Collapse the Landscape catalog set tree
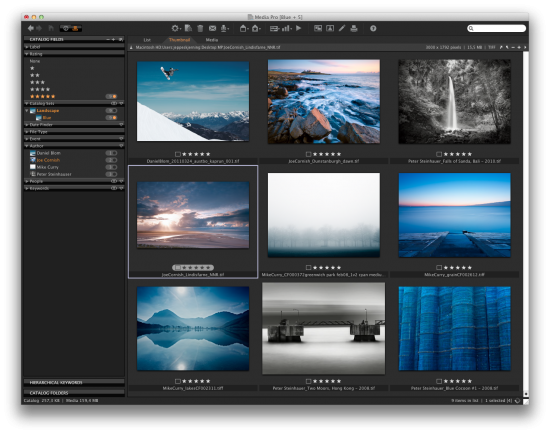The height and width of the screenshot is (434, 550). click(x=27, y=111)
